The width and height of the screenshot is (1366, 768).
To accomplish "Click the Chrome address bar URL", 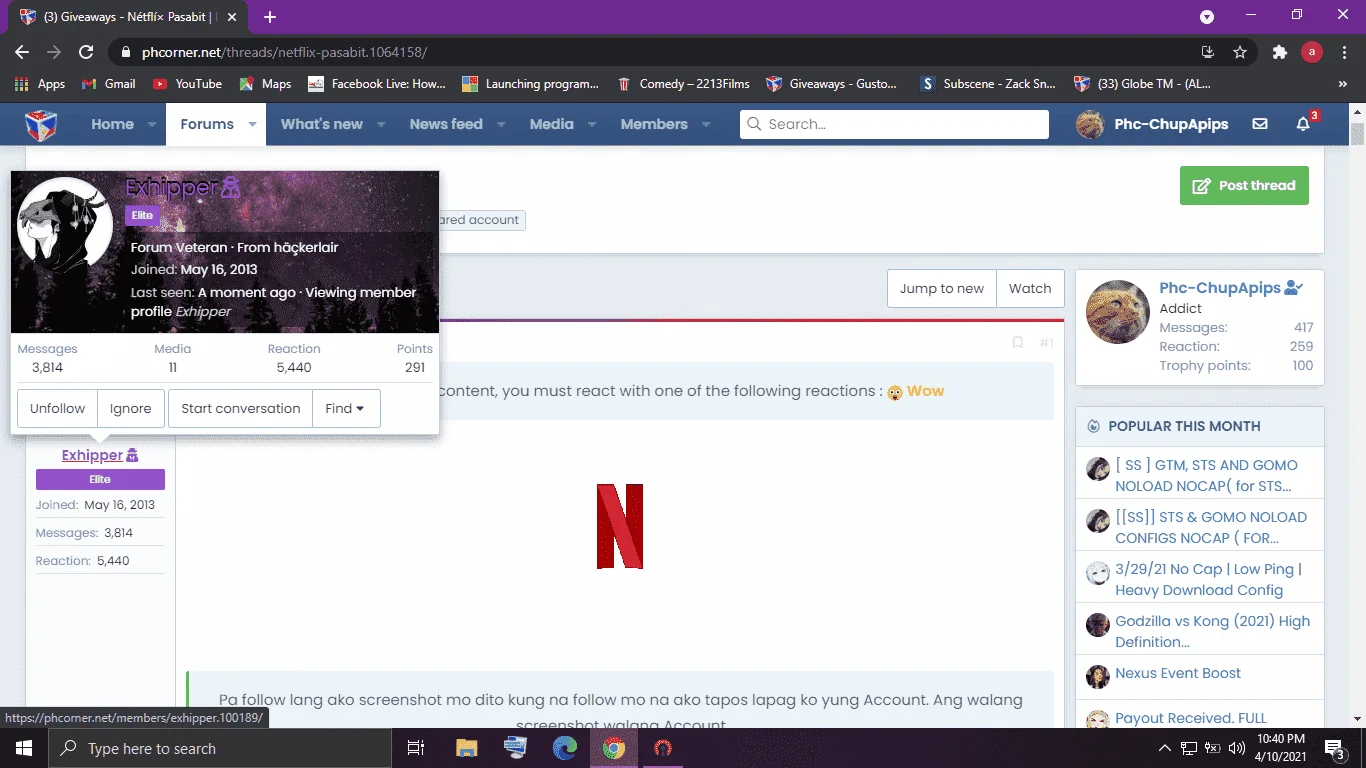I will pyautogui.click(x=284, y=52).
